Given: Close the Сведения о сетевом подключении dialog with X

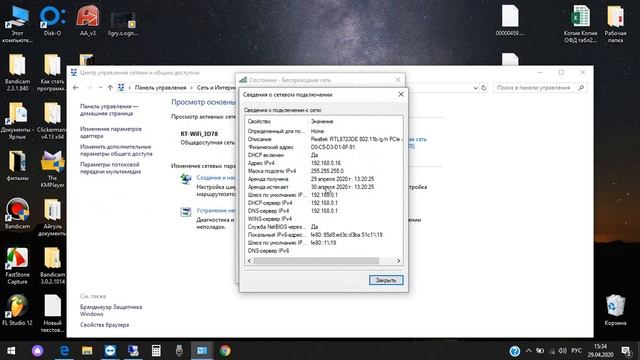Looking at the screenshot, I should 401,94.
